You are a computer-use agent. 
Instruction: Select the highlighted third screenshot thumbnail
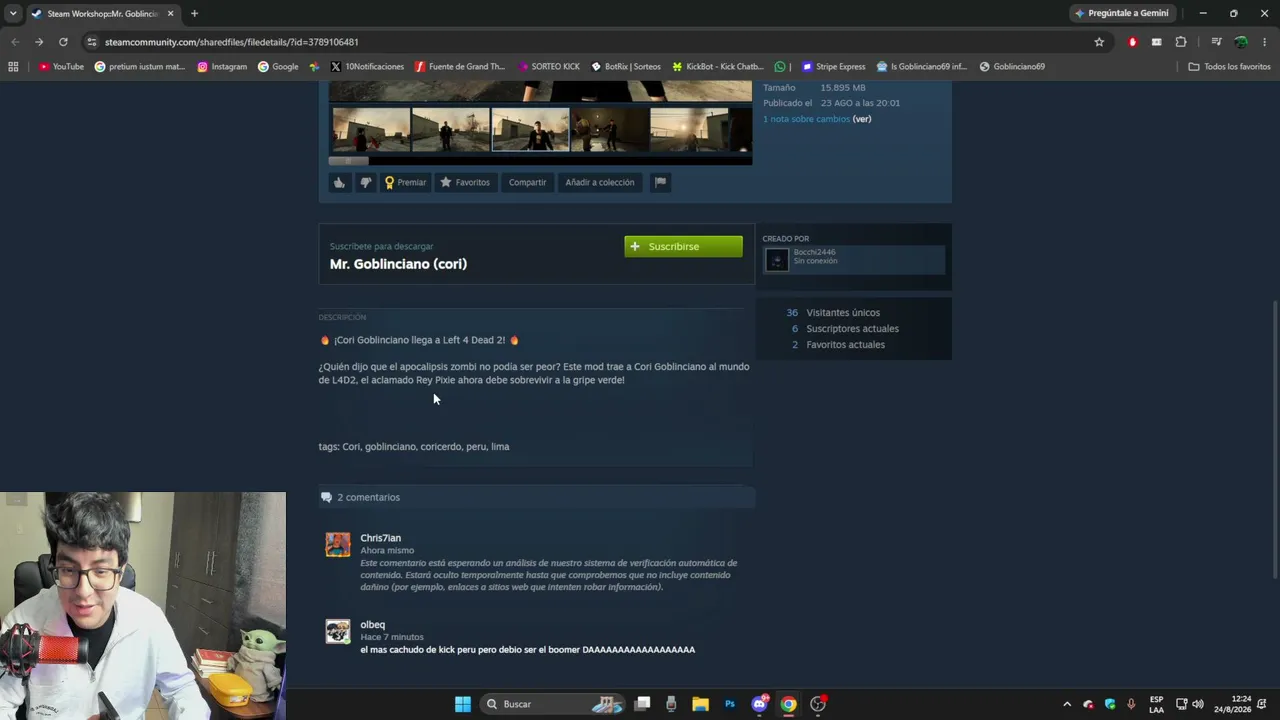[530, 130]
